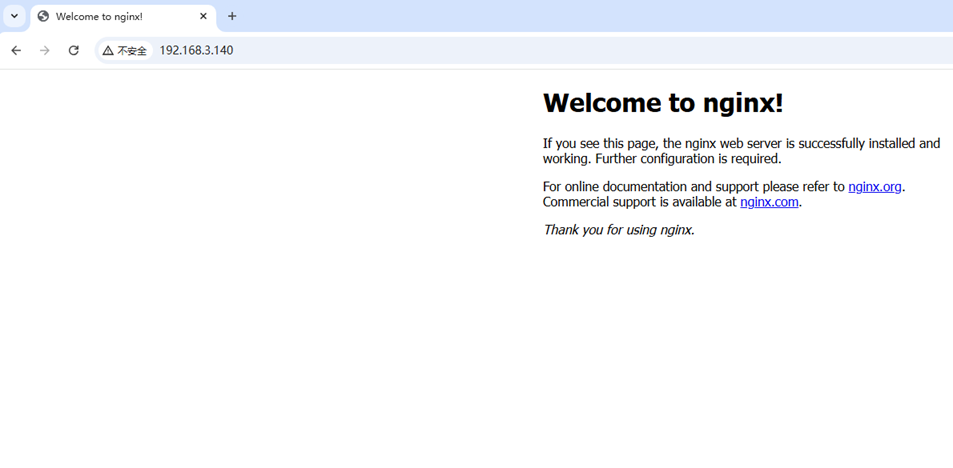The height and width of the screenshot is (468, 953).
Task: Open the nginx.org link
Action: click(x=875, y=187)
